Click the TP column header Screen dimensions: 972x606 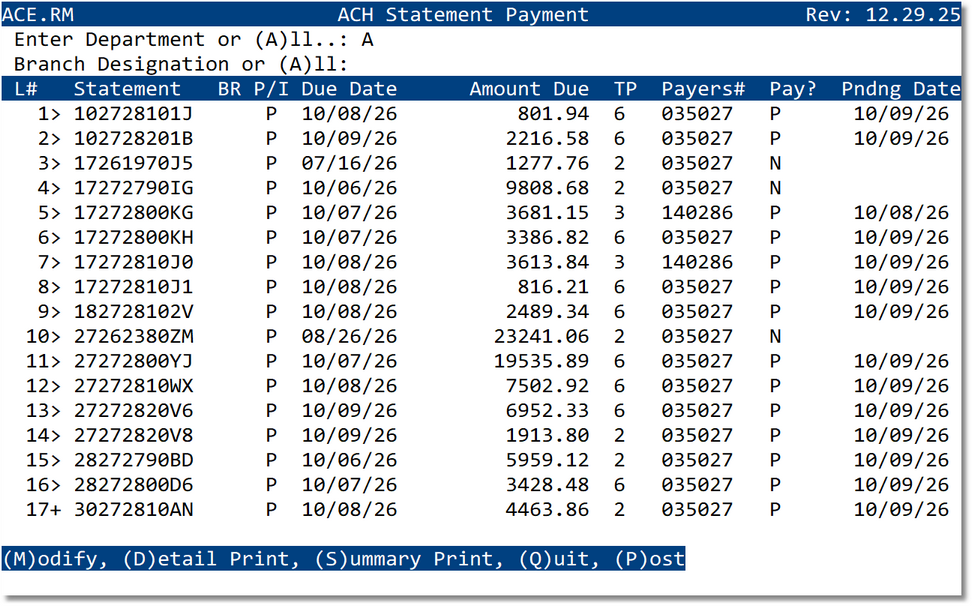[625, 89]
